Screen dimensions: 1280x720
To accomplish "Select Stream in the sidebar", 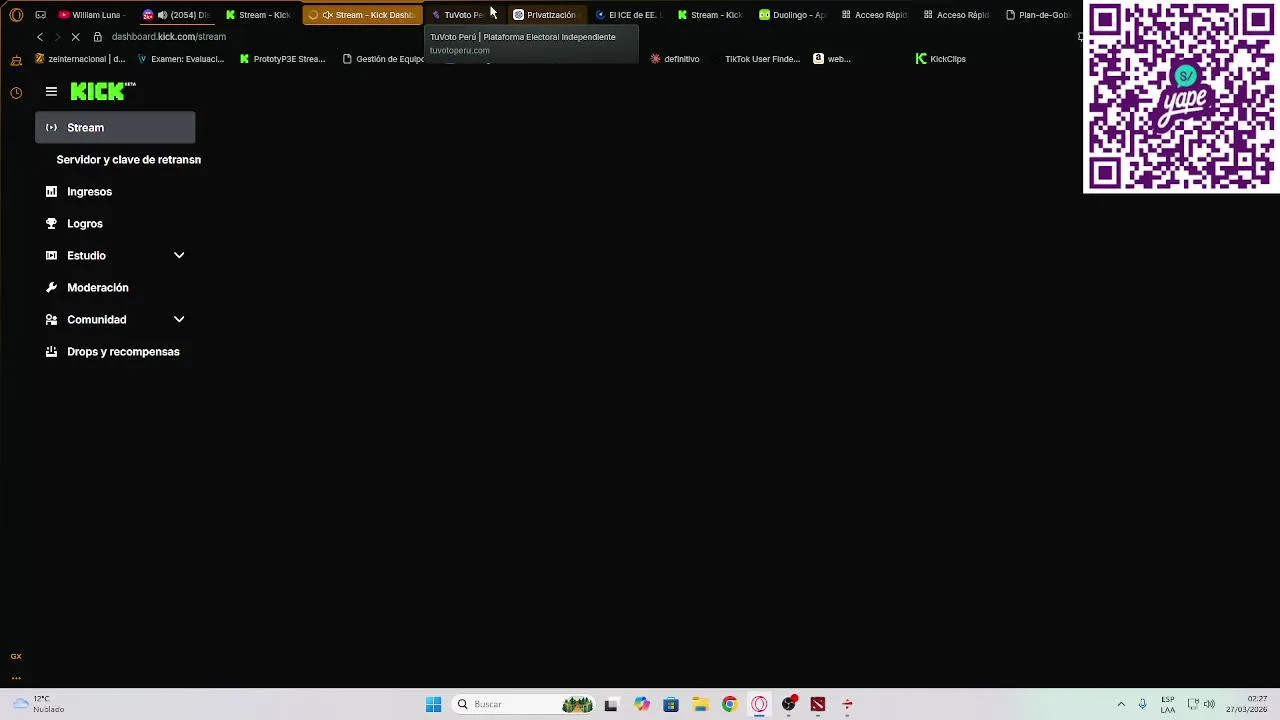I will 115,127.
